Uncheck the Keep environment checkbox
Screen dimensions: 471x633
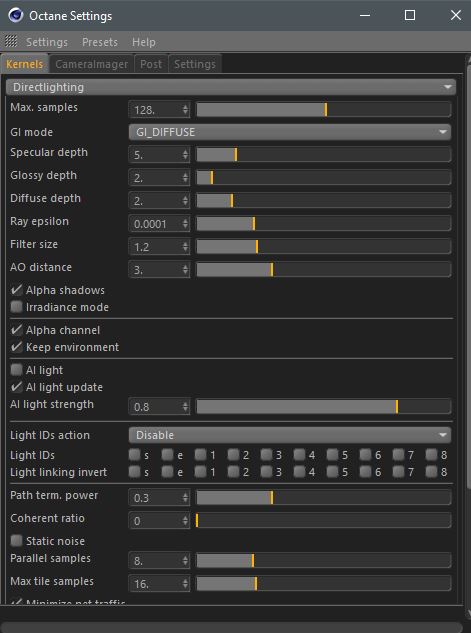coord(17,347)
